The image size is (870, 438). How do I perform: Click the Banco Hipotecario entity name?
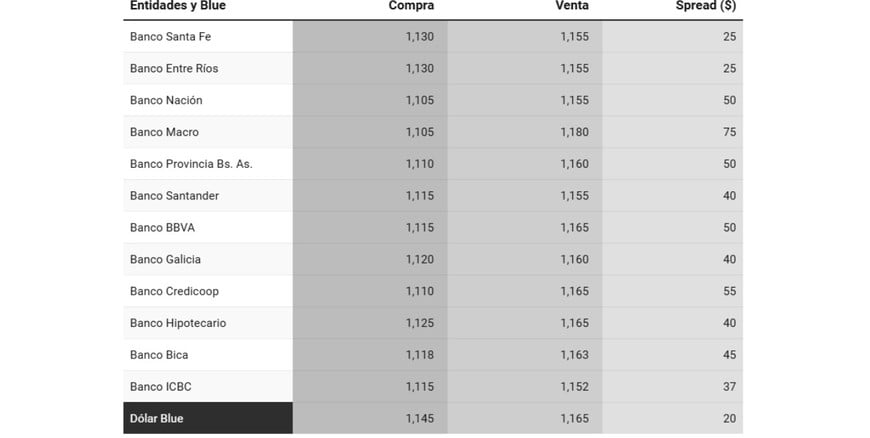pos(178,323)
